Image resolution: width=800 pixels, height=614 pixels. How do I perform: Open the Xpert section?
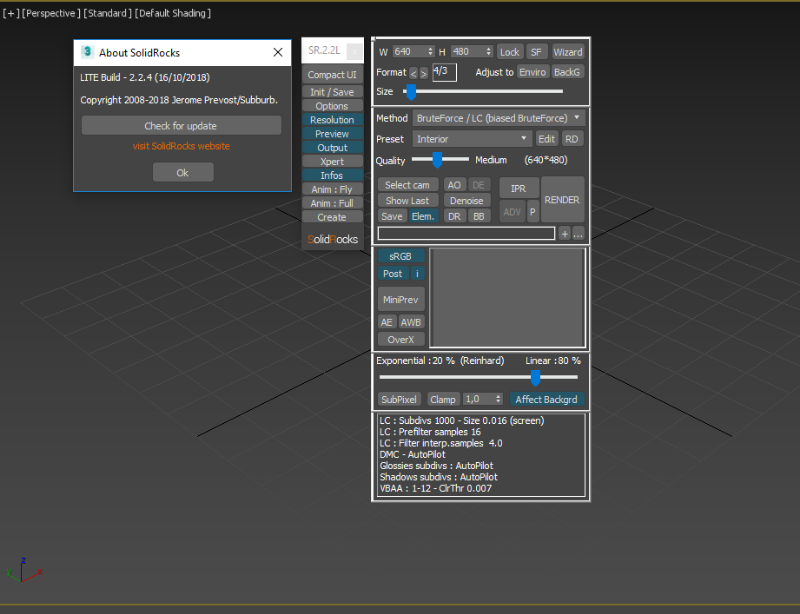(332, 161)
